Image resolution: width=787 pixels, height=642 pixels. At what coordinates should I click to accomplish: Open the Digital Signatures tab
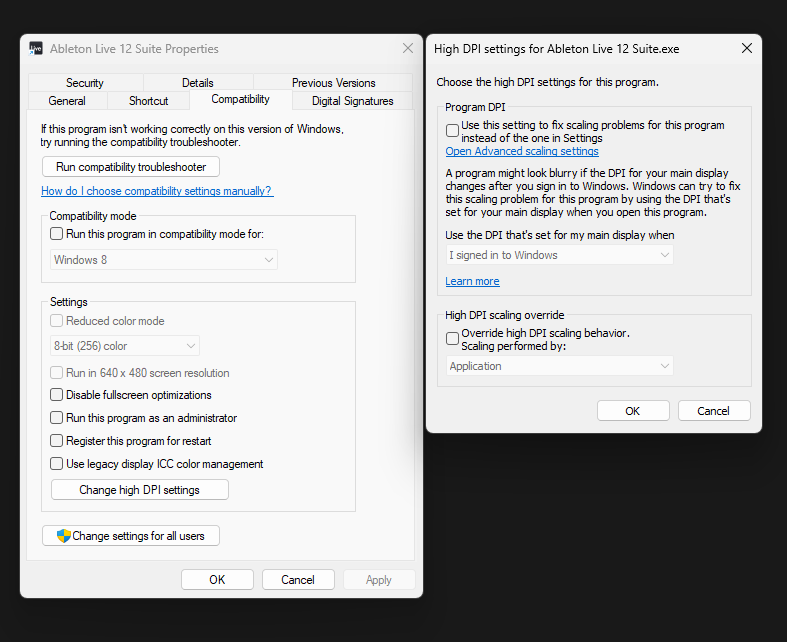coord(352,101)
